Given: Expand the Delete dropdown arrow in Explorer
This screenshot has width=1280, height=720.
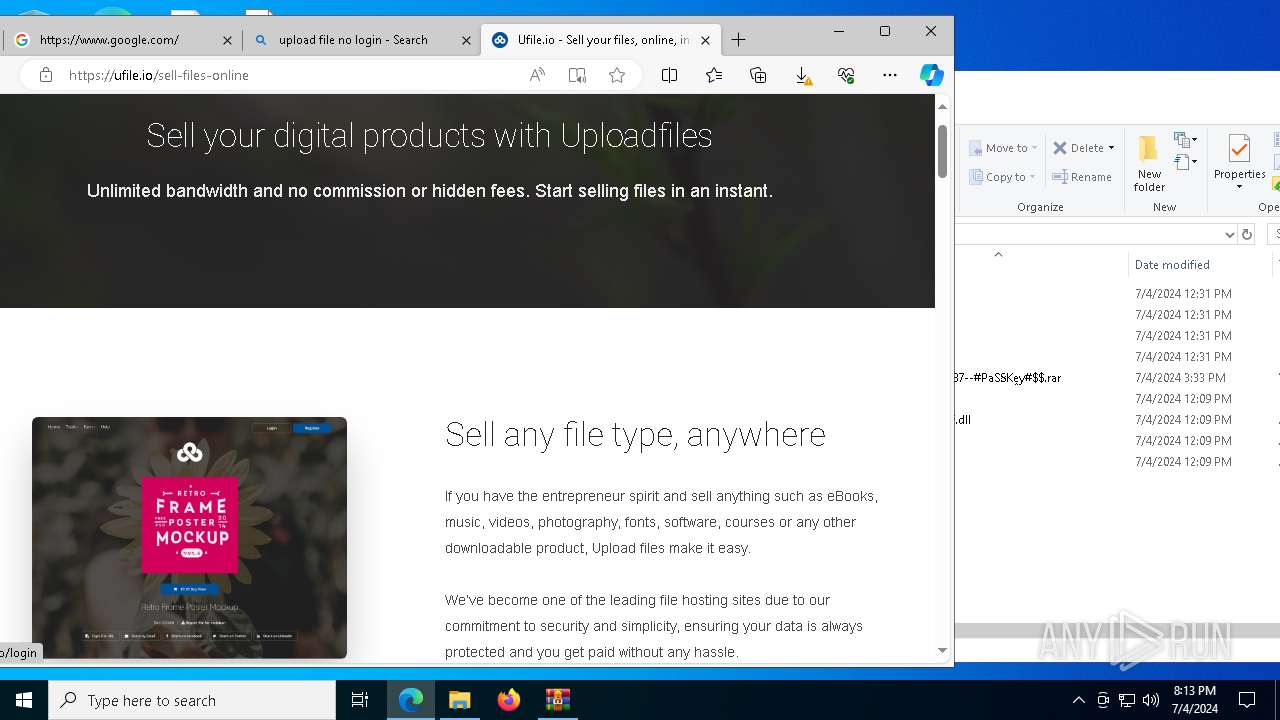Looking at the screenshot, I should click(1111, 148).
